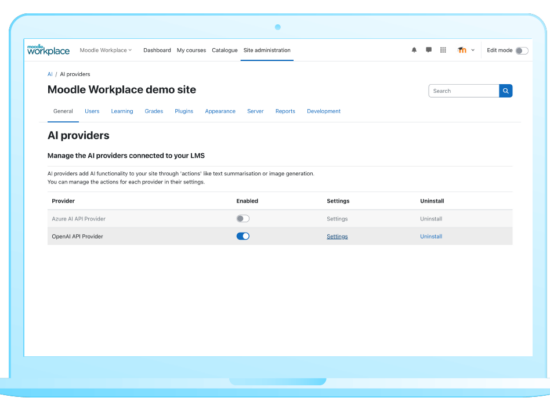Viewport: 550px width, 412px height.
Task: Click the blue search magnifier button
Action: click(505, 91)
